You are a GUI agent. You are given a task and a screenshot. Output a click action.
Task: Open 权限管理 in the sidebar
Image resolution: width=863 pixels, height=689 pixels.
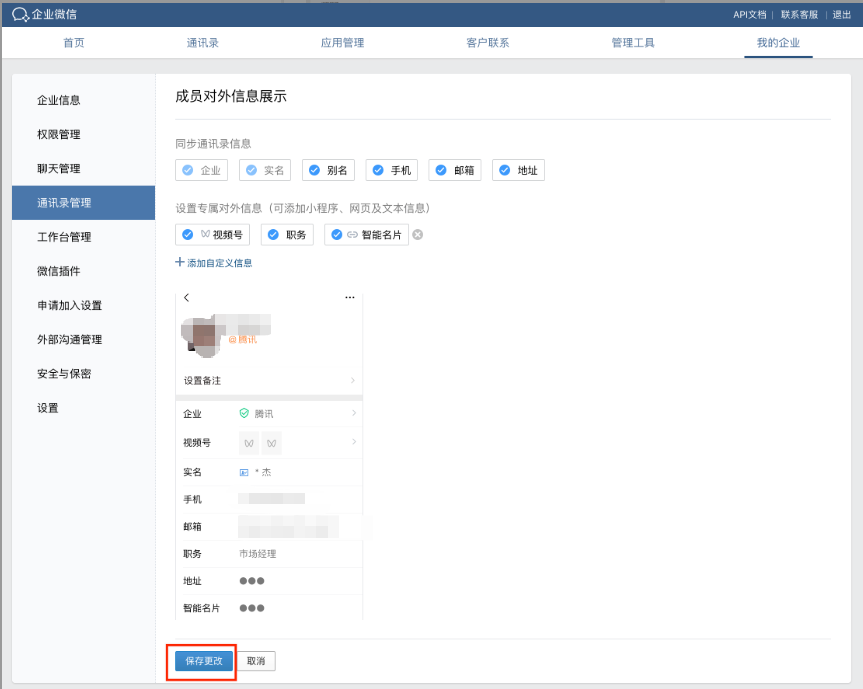point(84,134)
